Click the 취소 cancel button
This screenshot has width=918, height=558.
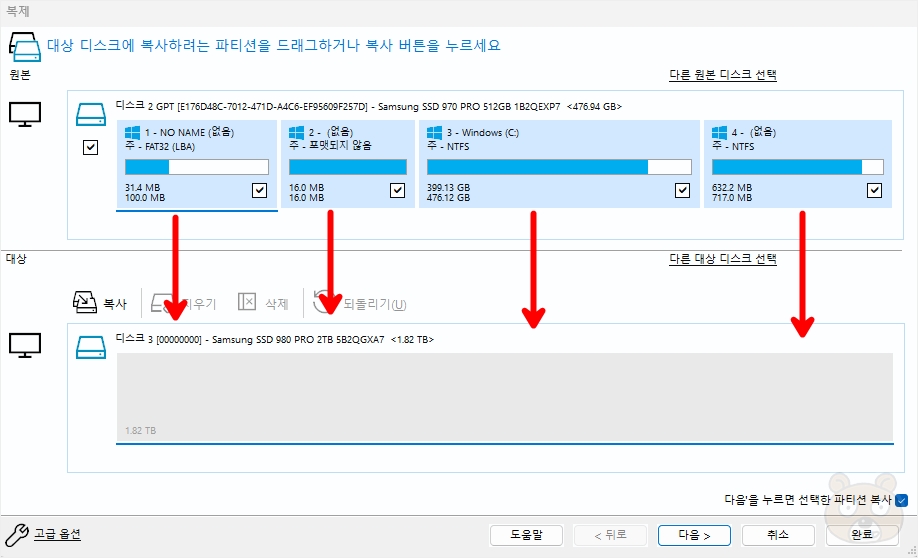click(x=778, y=535)
